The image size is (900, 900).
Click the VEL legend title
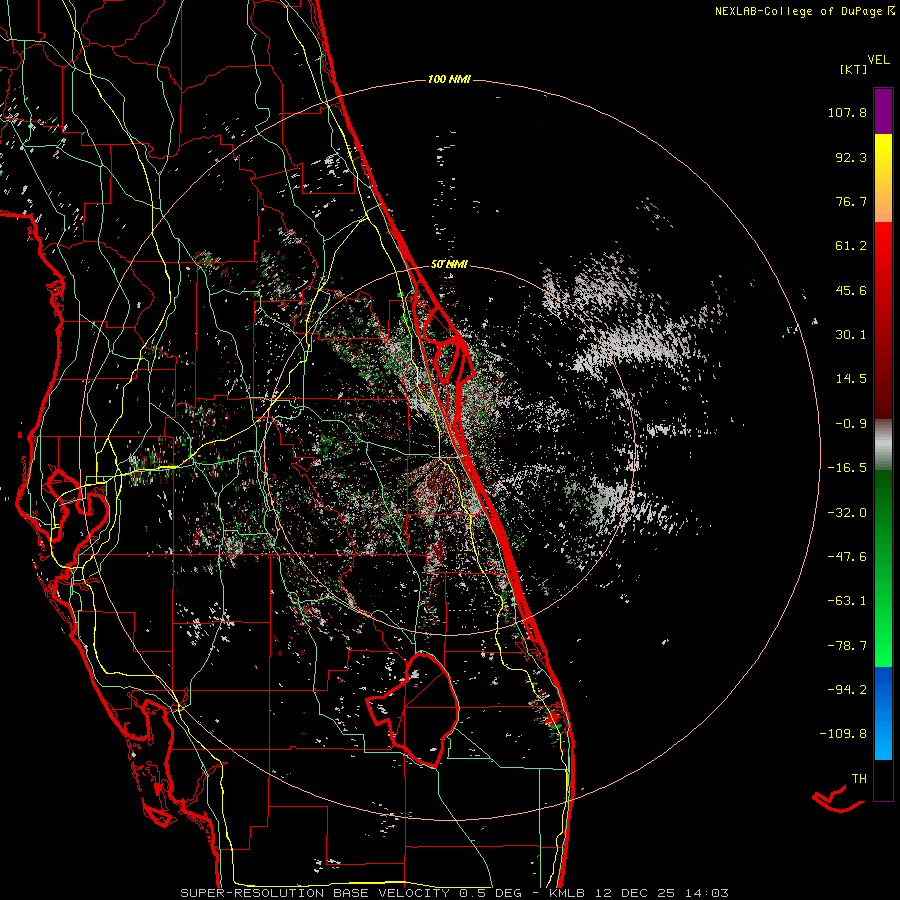[x=878, y=60]
